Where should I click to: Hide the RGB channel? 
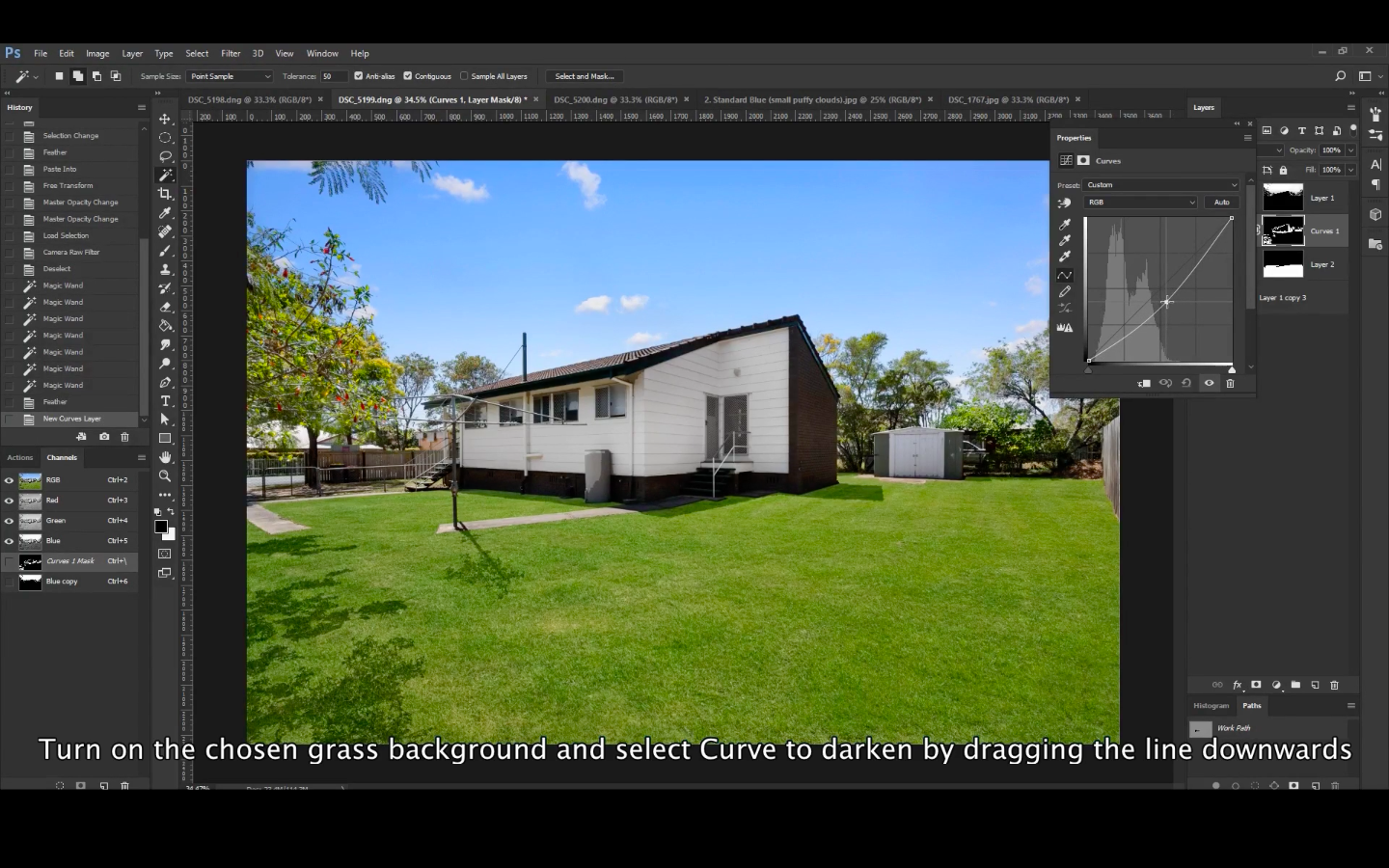pyautogui.click(x=10, y=480)
